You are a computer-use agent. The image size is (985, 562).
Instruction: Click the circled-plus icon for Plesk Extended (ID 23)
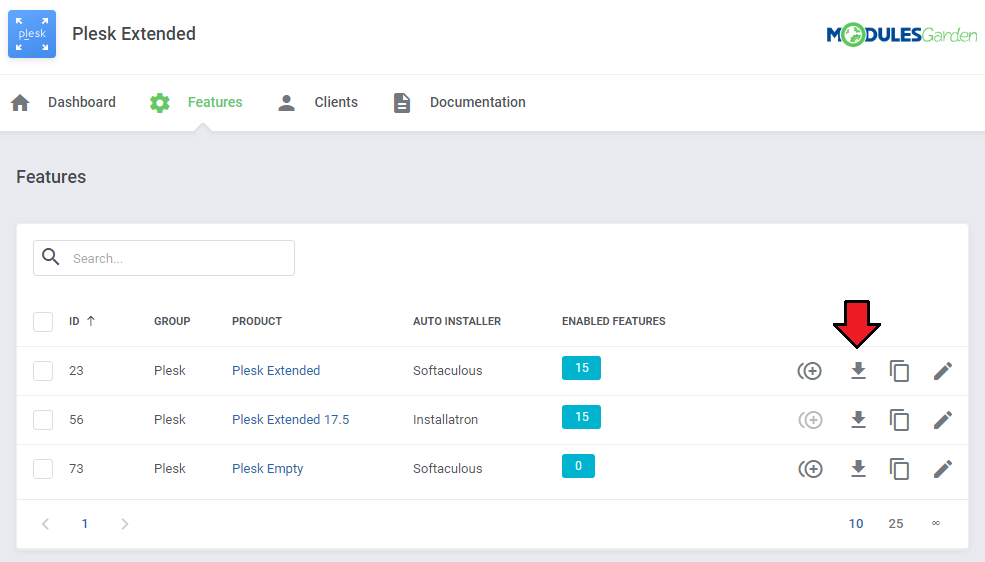(810, 370)
